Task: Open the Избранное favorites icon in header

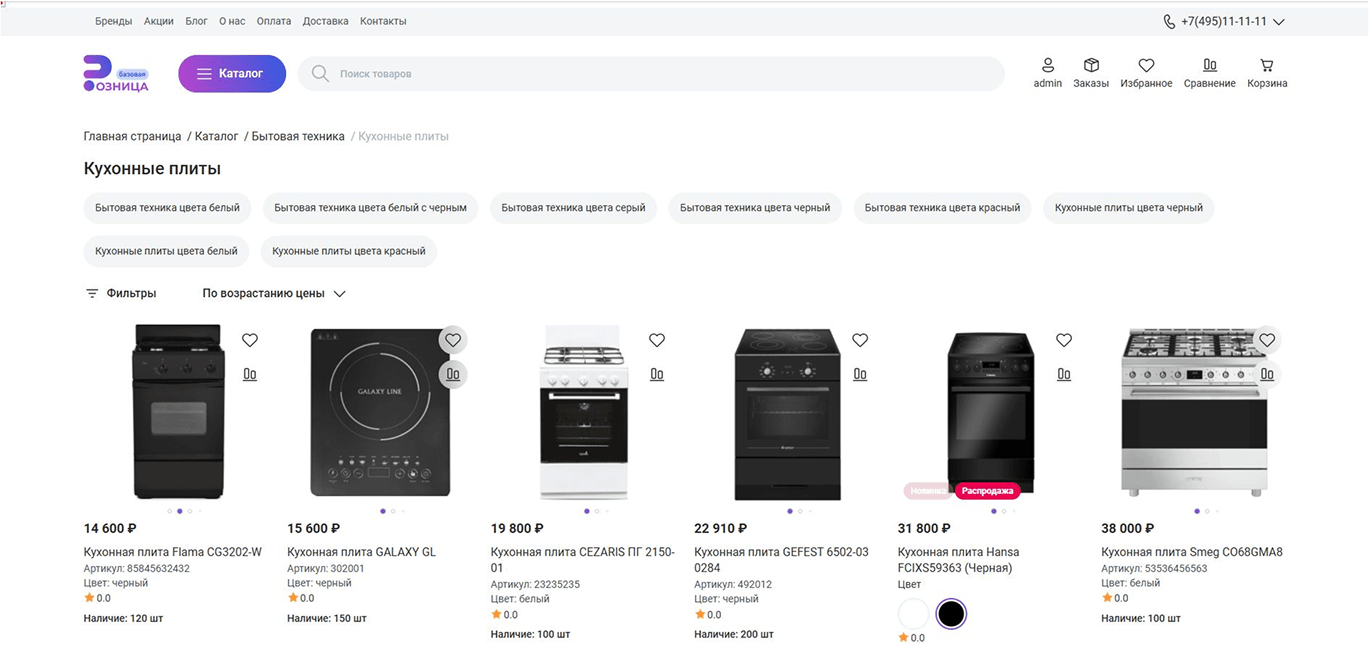Action: click(1146, 65)
